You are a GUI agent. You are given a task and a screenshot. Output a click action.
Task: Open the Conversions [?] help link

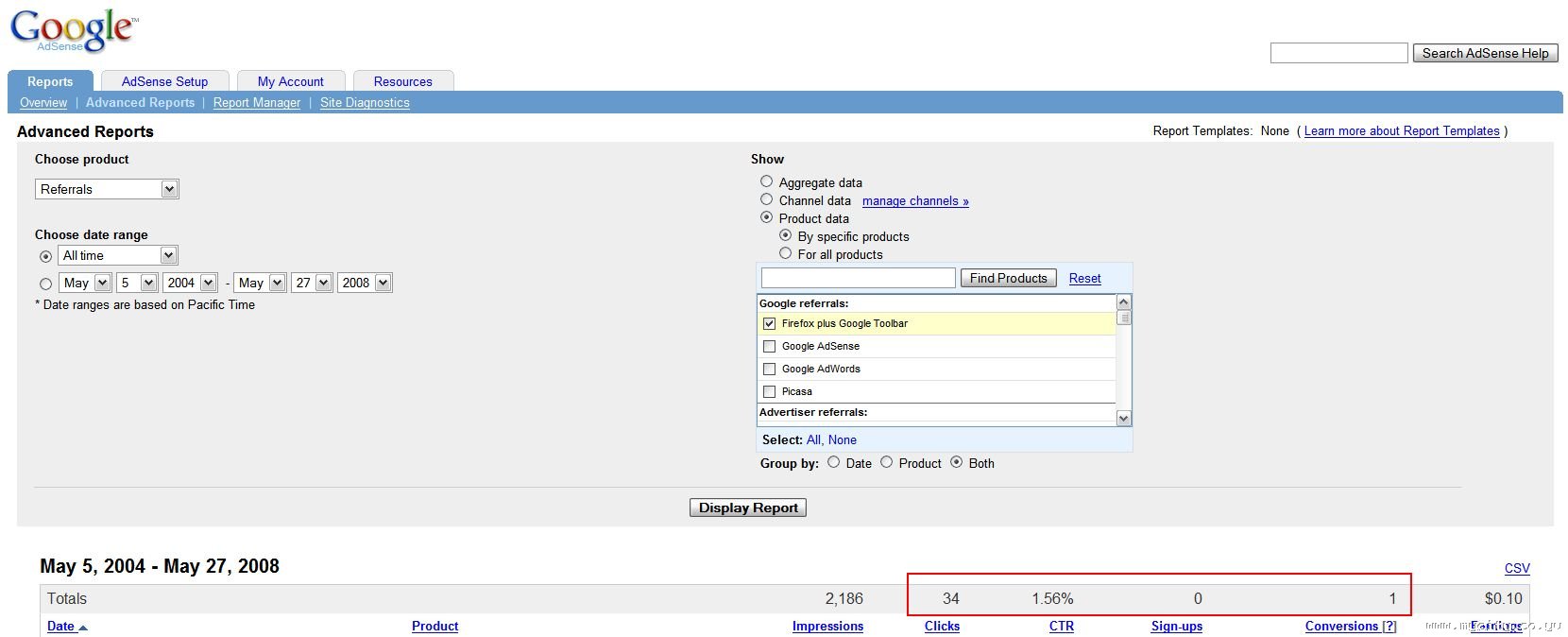(x=1389, y=626)
